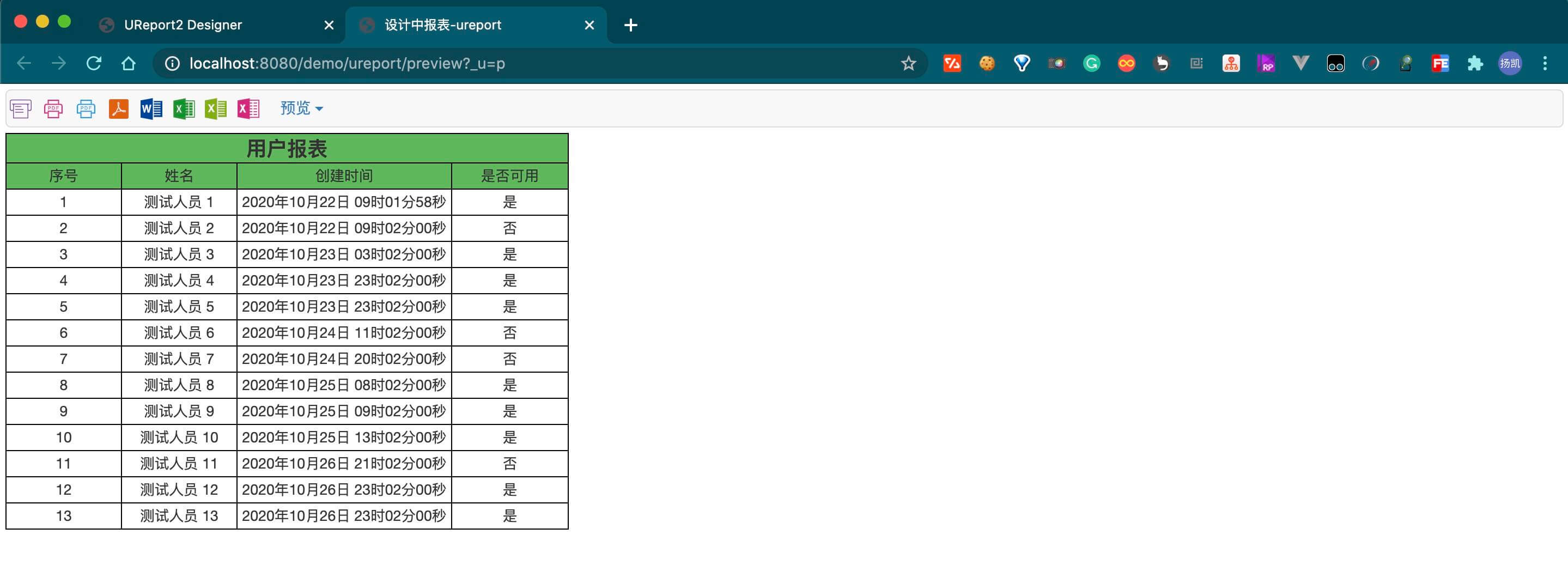Select the 设计中报表-ureport browser tab

point(442,25)
